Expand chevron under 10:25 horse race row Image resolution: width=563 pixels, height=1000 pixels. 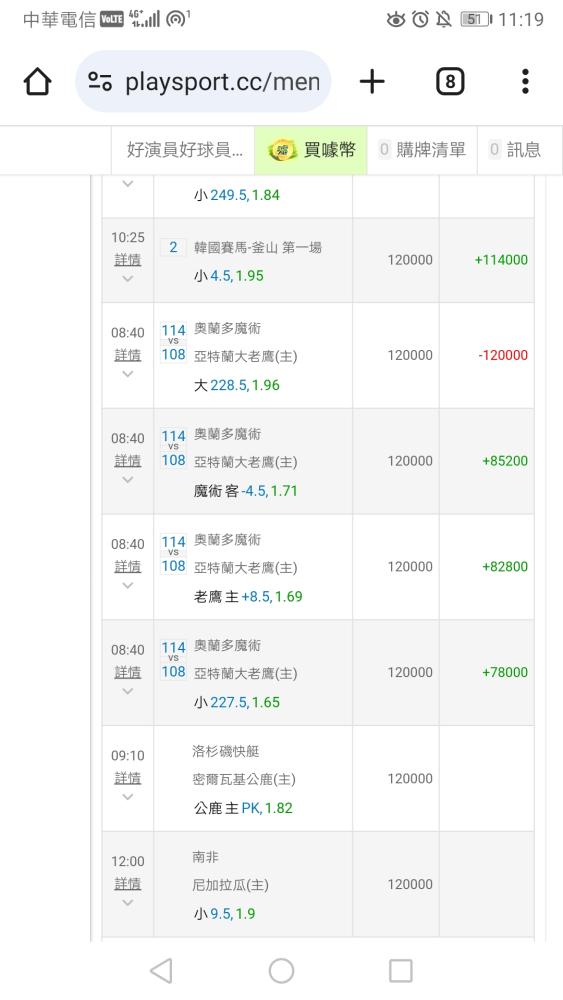tap(128, 279)
